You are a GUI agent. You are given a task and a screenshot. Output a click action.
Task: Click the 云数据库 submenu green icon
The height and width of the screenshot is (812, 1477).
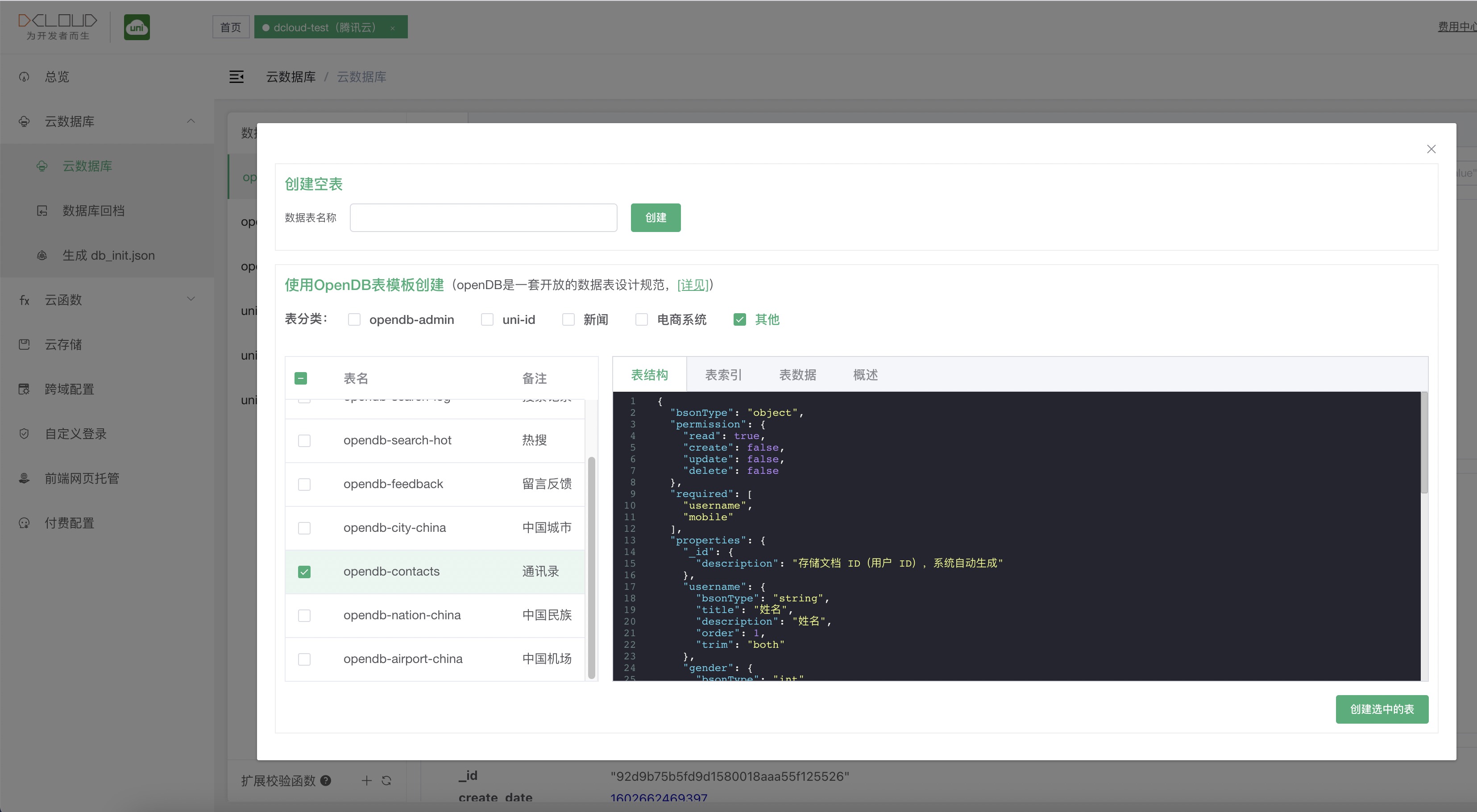42,166
